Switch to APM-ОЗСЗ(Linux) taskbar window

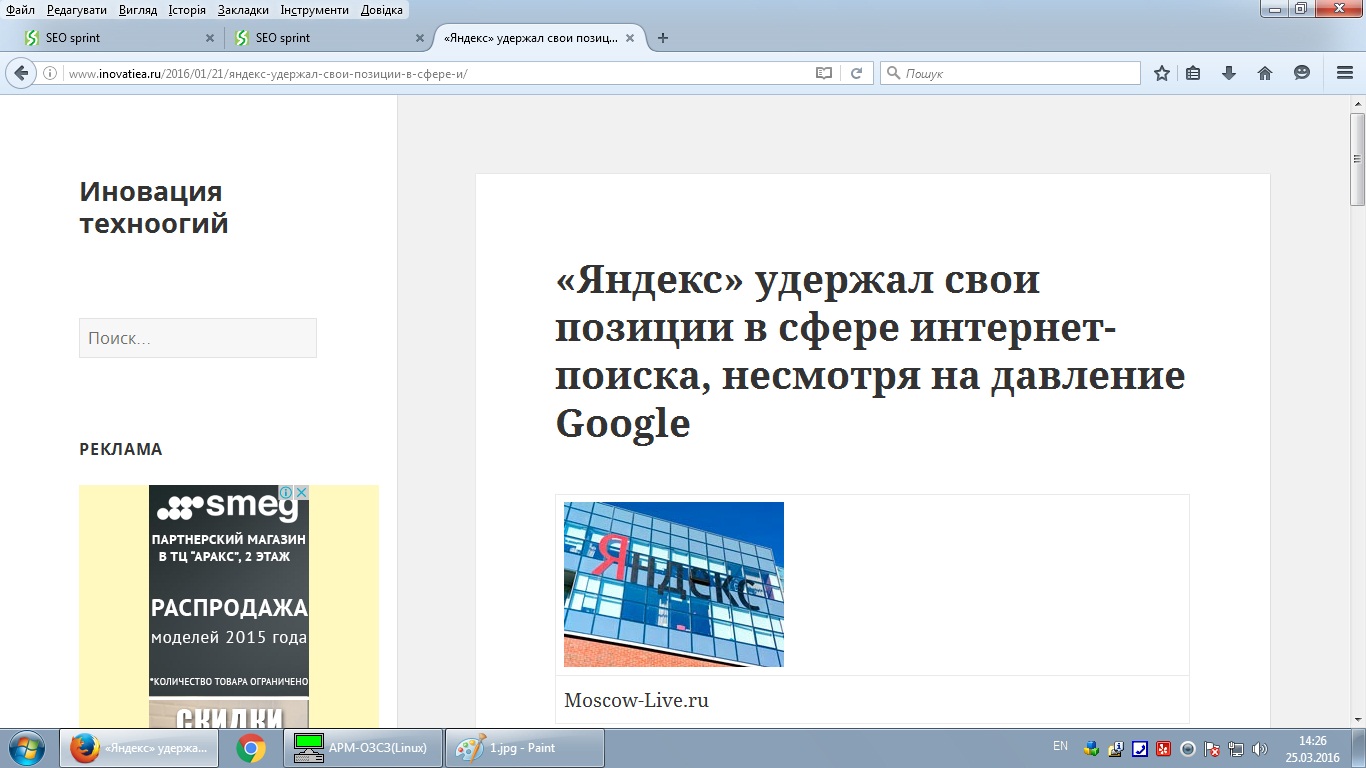pyautogui.click(x=364, y=748)
